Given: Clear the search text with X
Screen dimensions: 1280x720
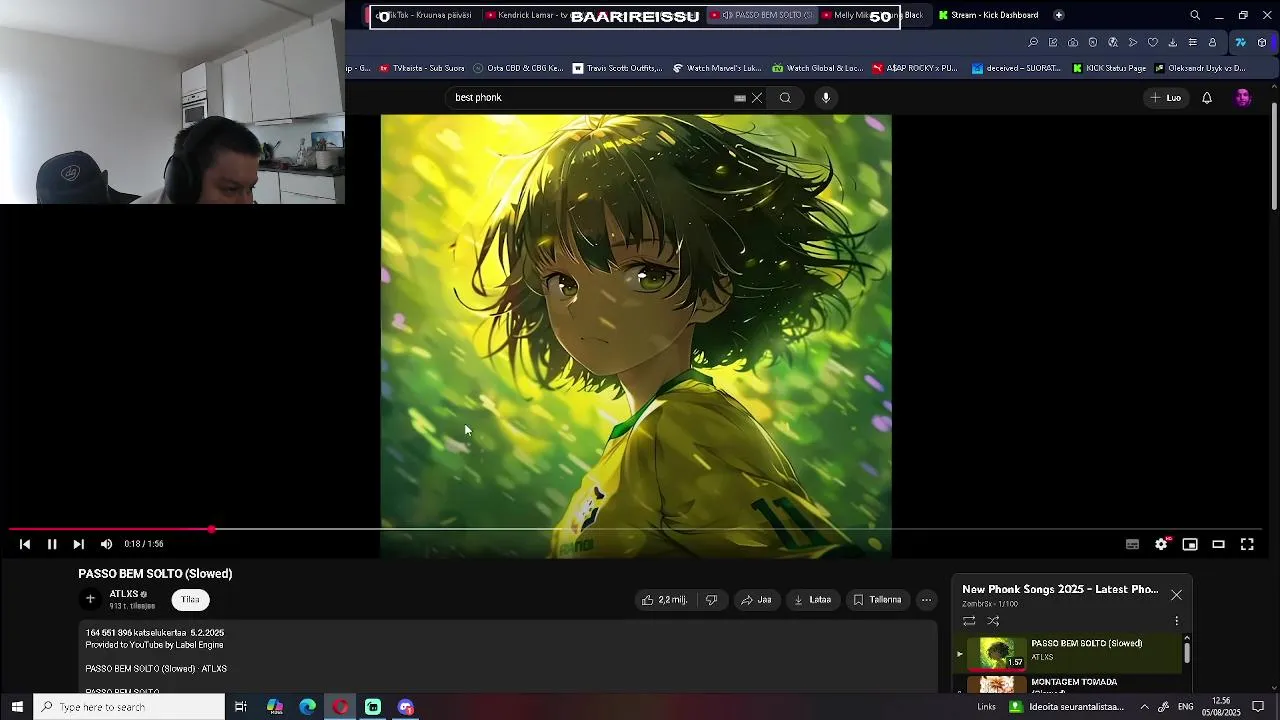Looking at the screenshot, I should pyautogui.click(x=757, y=98).
